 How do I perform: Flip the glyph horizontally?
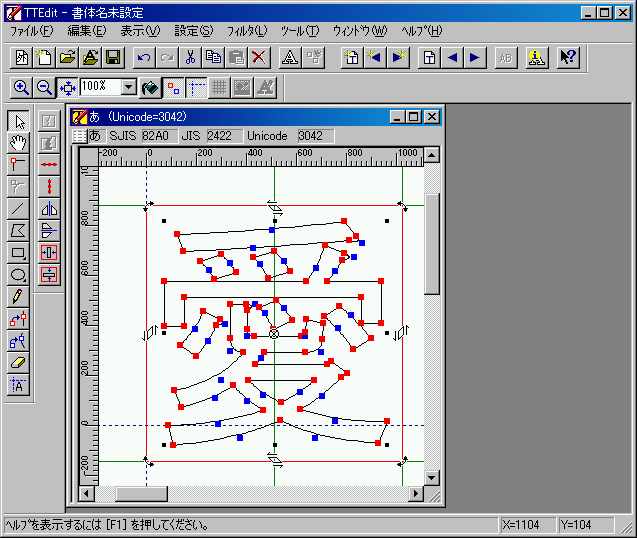point(49,208)
